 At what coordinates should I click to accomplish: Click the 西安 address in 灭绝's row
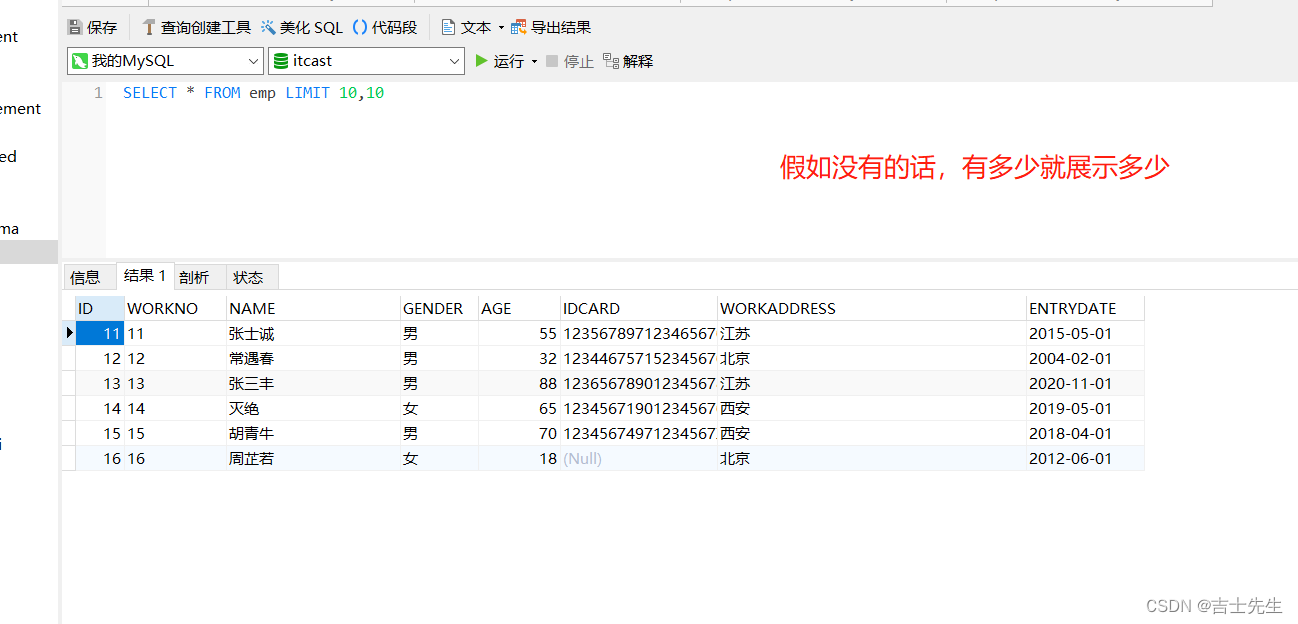pyautogui.click(x=872, y=408)
